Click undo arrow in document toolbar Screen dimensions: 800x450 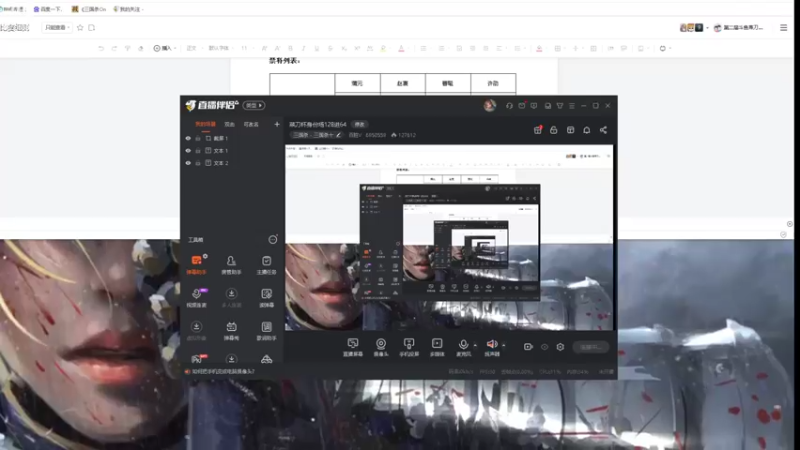(101, 48)
